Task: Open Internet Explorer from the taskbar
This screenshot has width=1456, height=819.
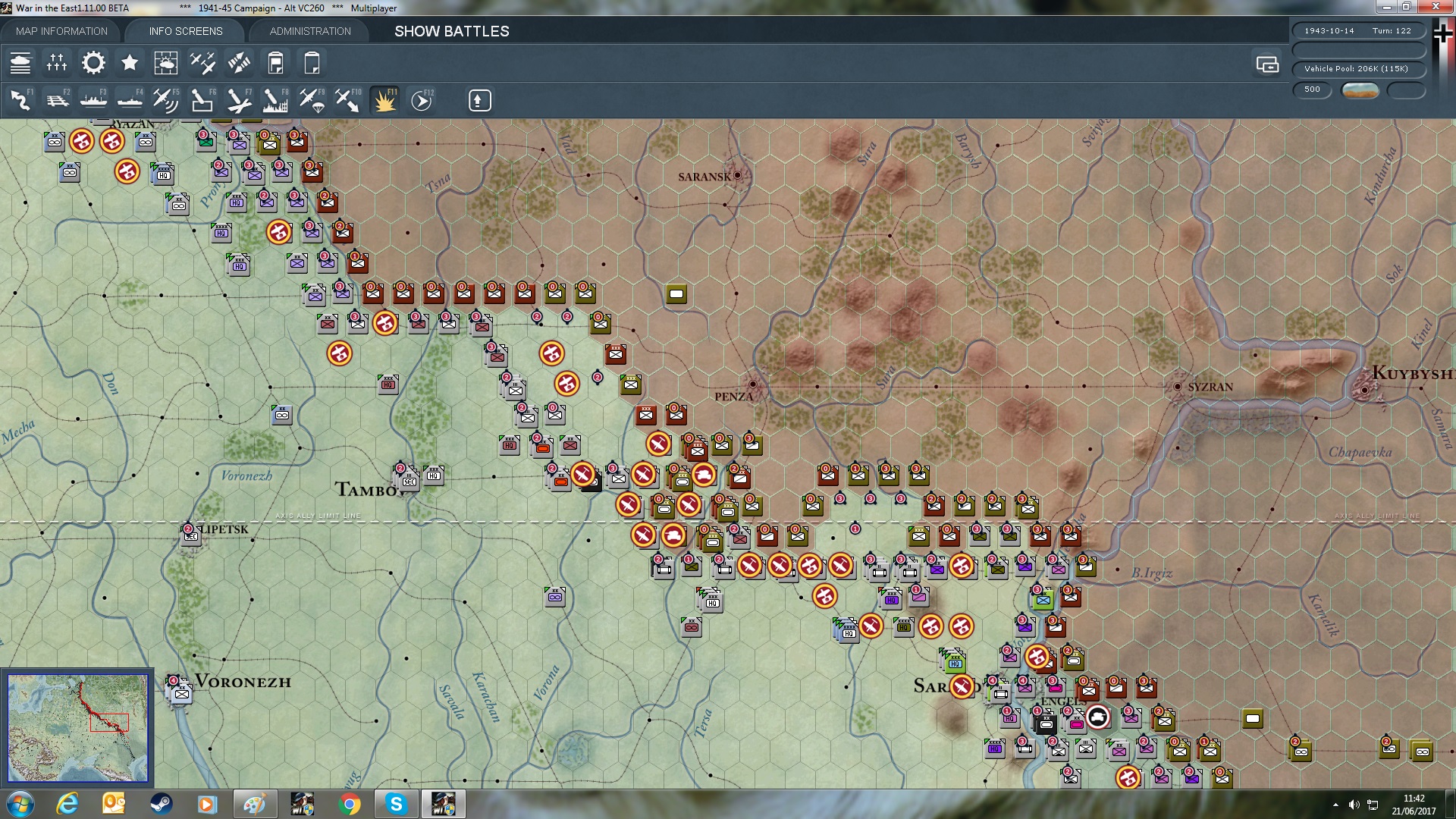Action: (67, 804)
